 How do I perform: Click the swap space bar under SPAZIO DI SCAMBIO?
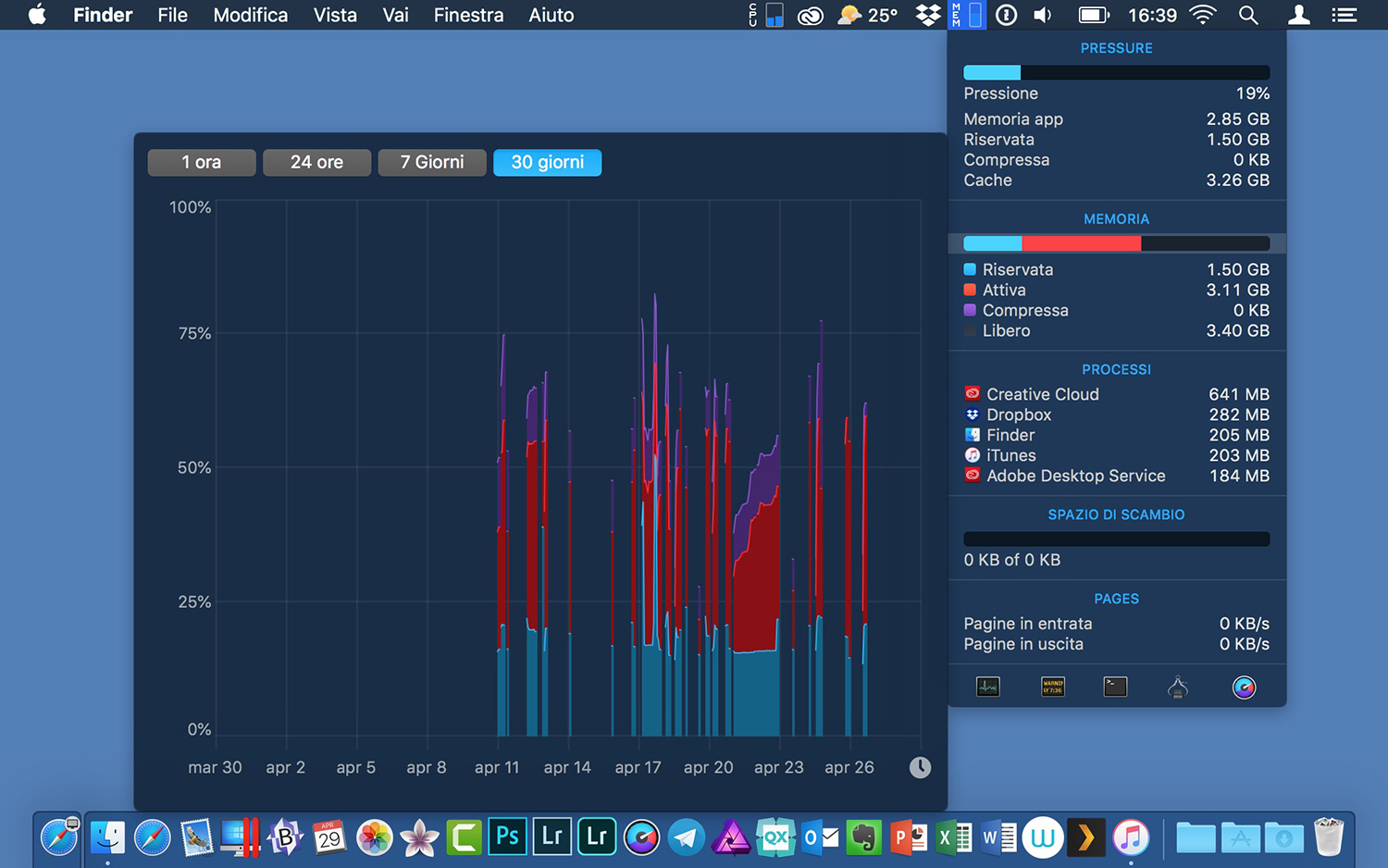(1117, 539)
